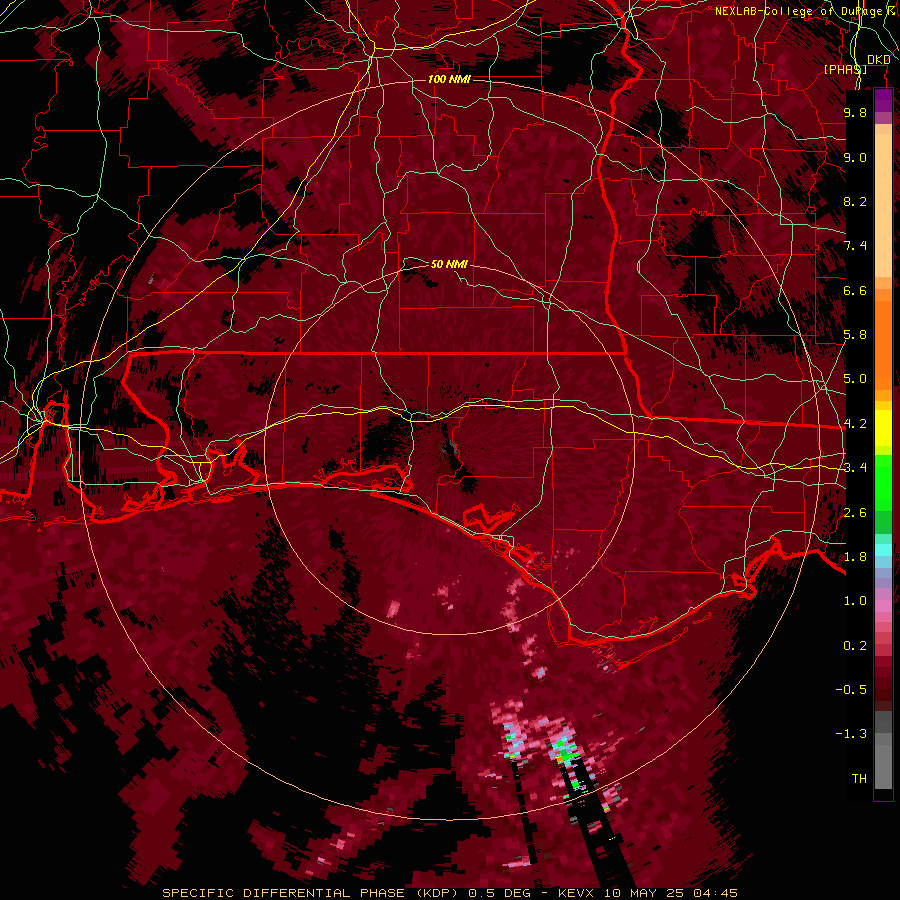Click the "5.8" scale value
The width and height of the screenshot is (900, 900).
point(855,335)
